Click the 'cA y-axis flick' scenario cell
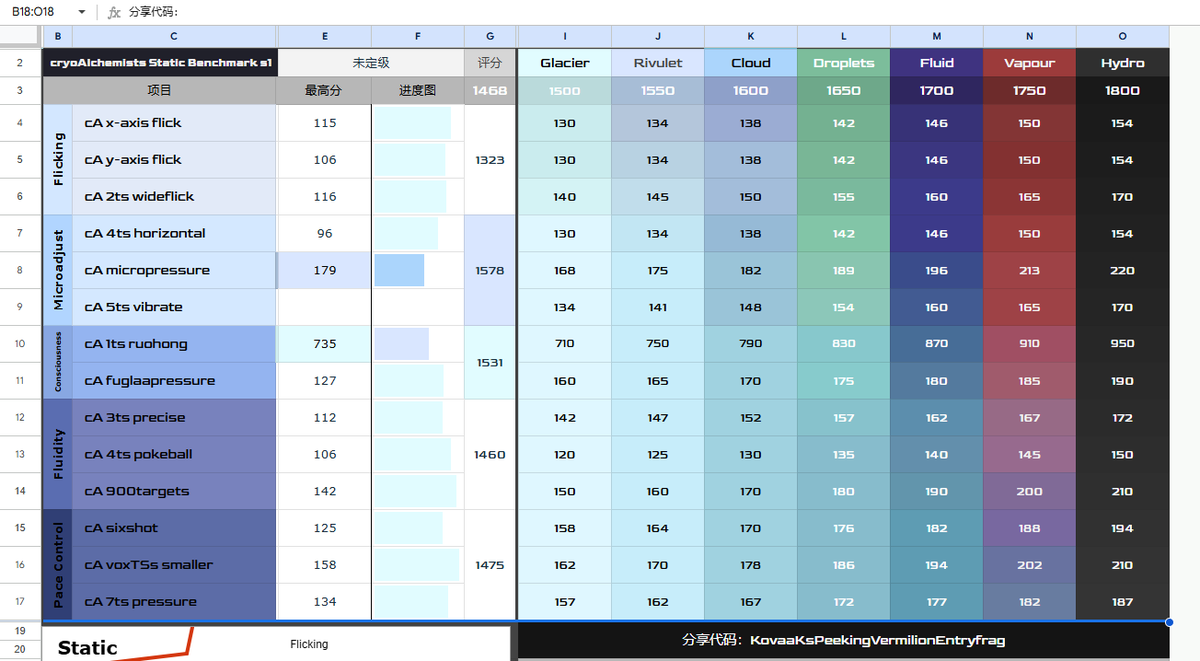Image resolution: width=1200 pixels, height=661 pixels. pos(174,160)
